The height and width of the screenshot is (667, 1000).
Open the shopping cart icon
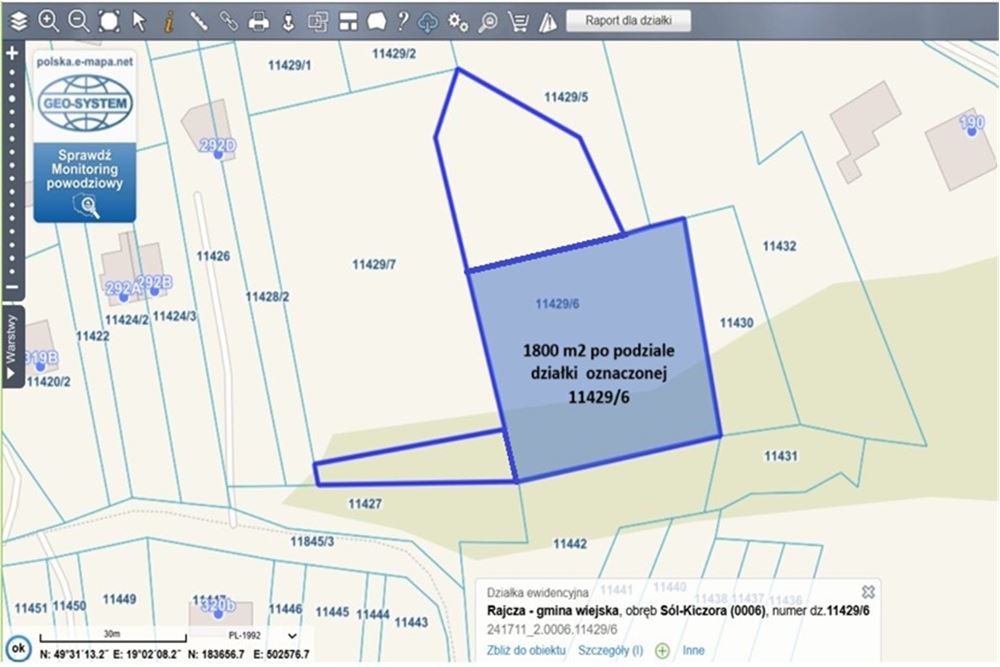click(x=518, y=19)
